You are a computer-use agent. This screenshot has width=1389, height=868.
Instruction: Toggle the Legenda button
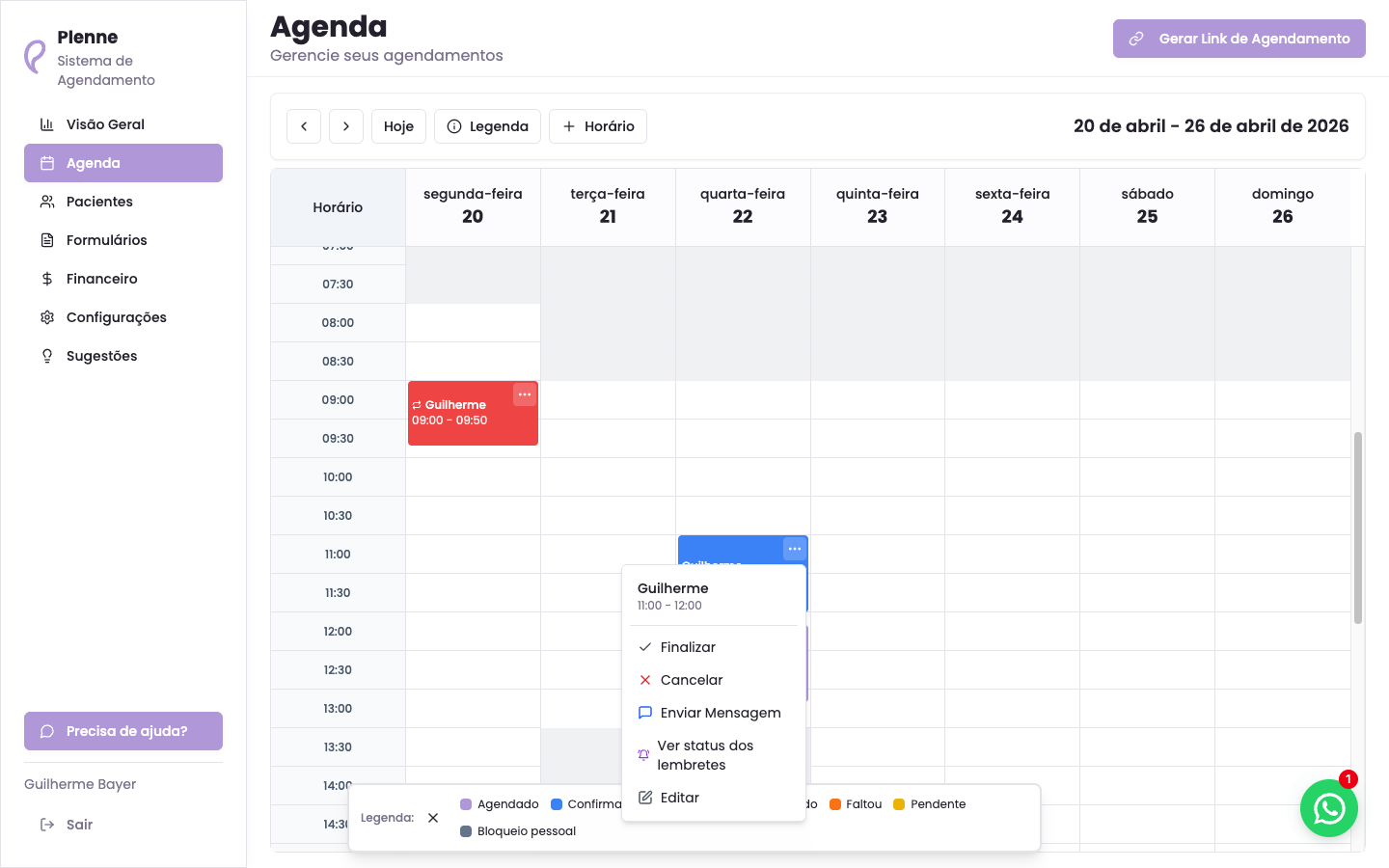pyautogui.click(x=487, y=126)
